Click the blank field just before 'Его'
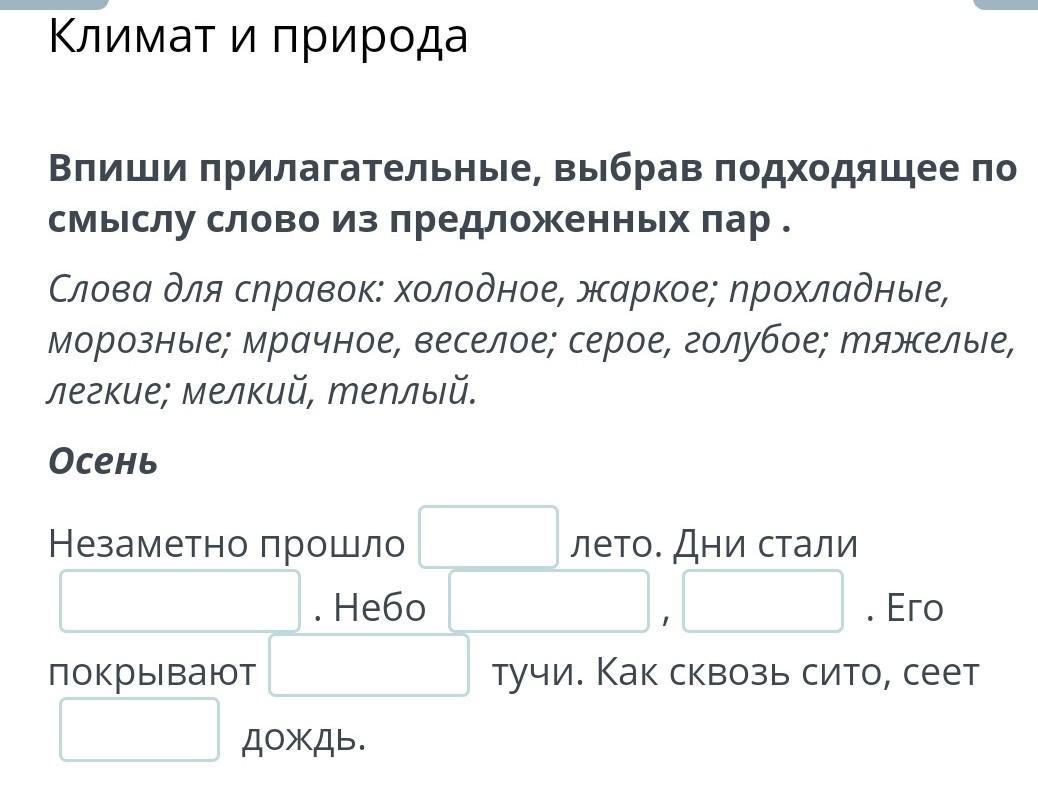This screenshot has width=1038, height=810. [x=763, y=601]
